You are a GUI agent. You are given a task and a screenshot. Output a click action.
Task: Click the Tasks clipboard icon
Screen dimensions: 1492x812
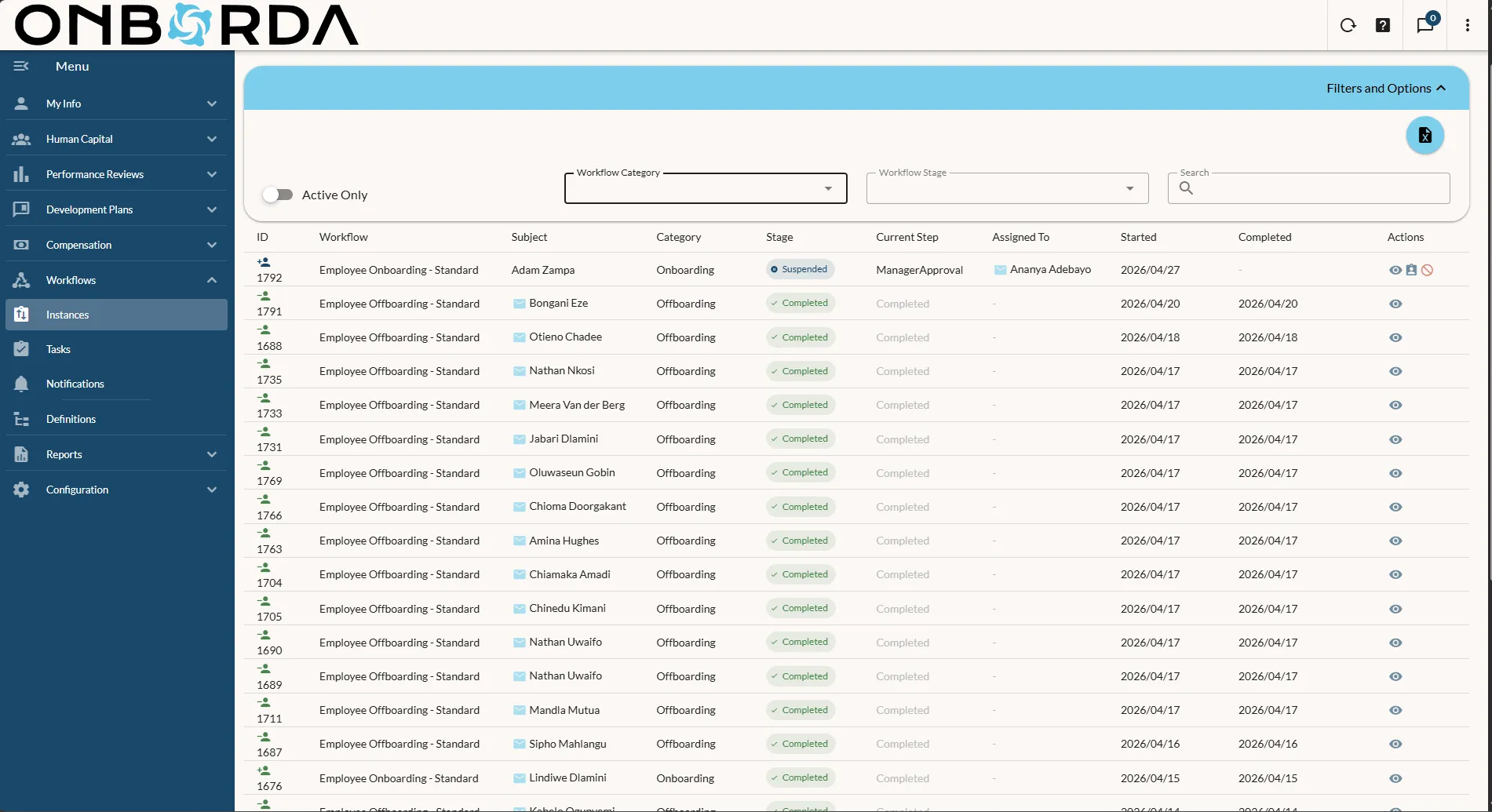(21, 349)
